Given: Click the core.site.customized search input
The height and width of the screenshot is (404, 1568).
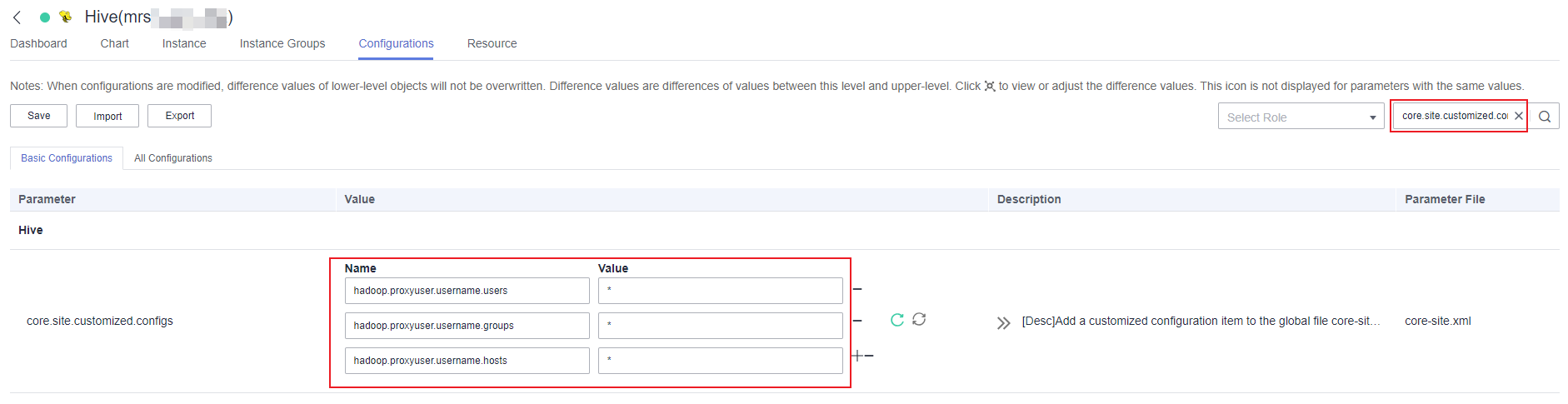Looking at the screenshot, I should [x=1454, y=116].
